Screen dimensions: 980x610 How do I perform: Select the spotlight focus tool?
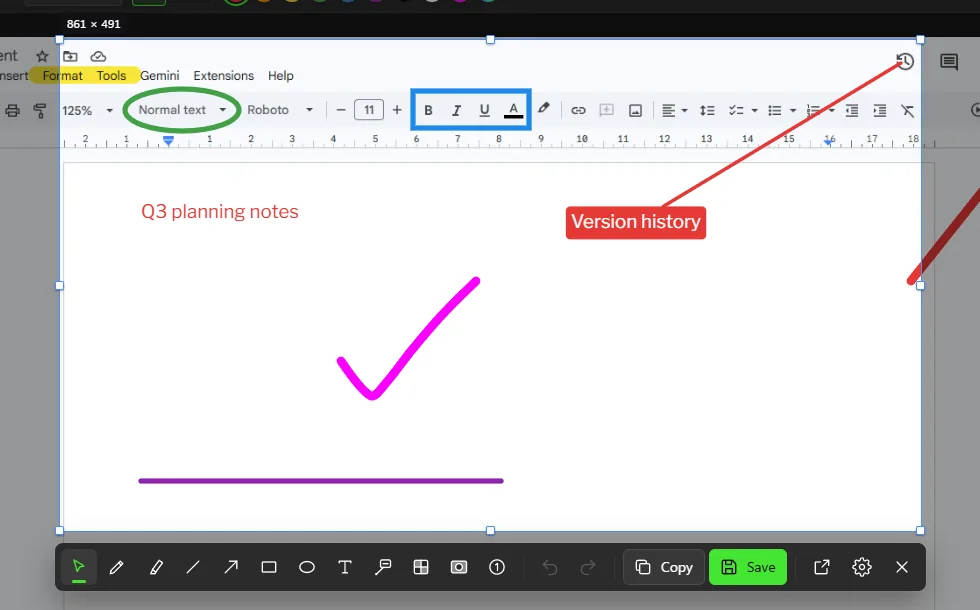(459, 567)
